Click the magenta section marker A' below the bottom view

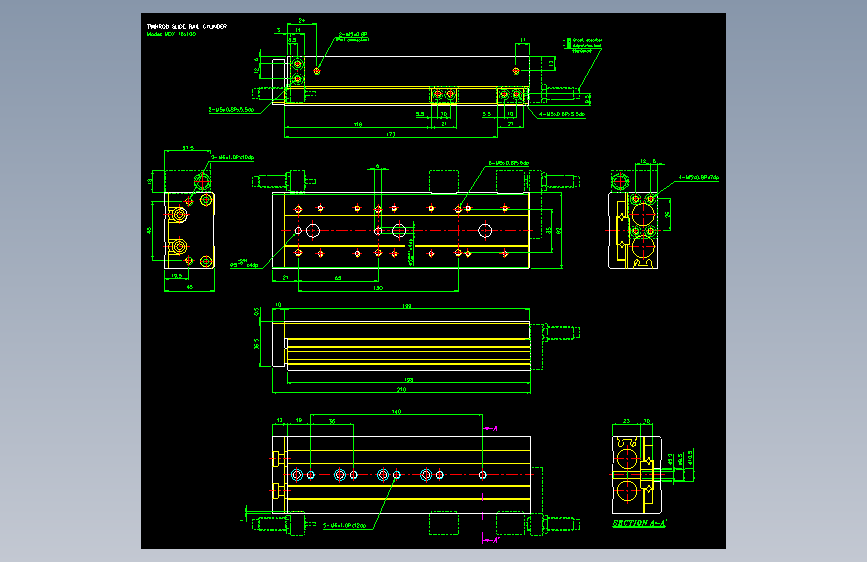(x=491, y=540)
